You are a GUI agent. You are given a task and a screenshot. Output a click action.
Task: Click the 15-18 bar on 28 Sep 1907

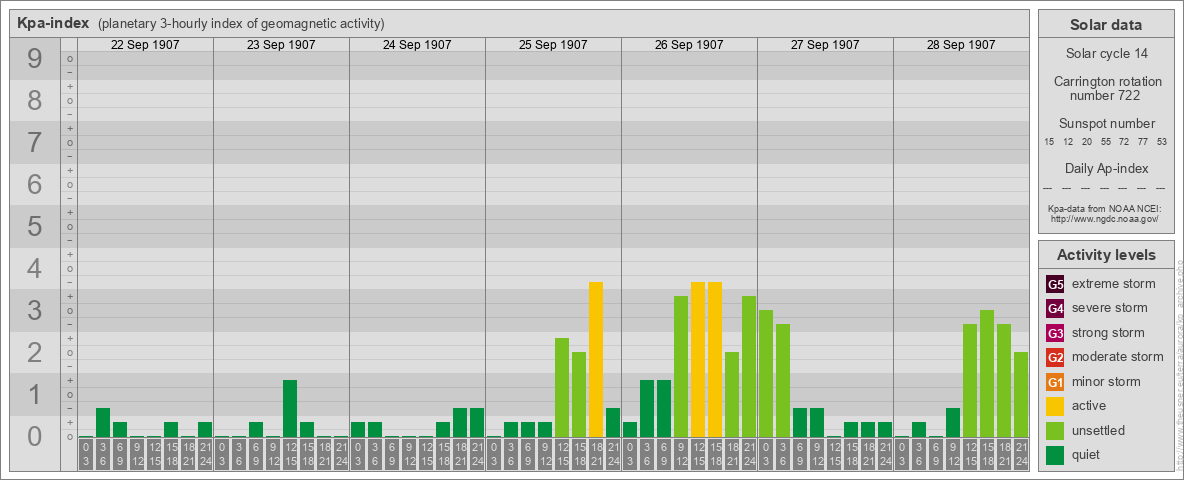986,374
